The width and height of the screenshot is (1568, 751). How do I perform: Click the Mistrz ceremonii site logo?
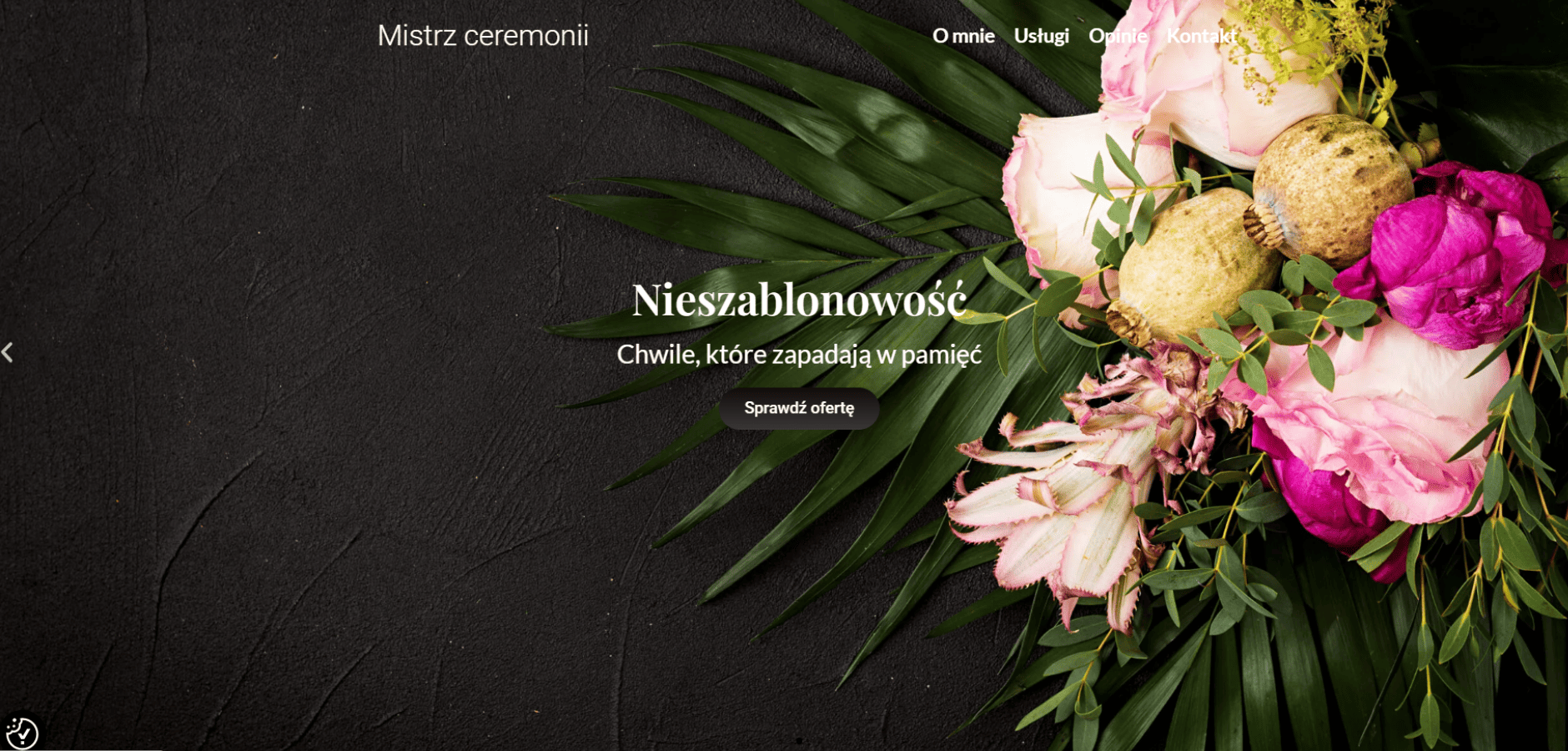click(x=483, y=35)
